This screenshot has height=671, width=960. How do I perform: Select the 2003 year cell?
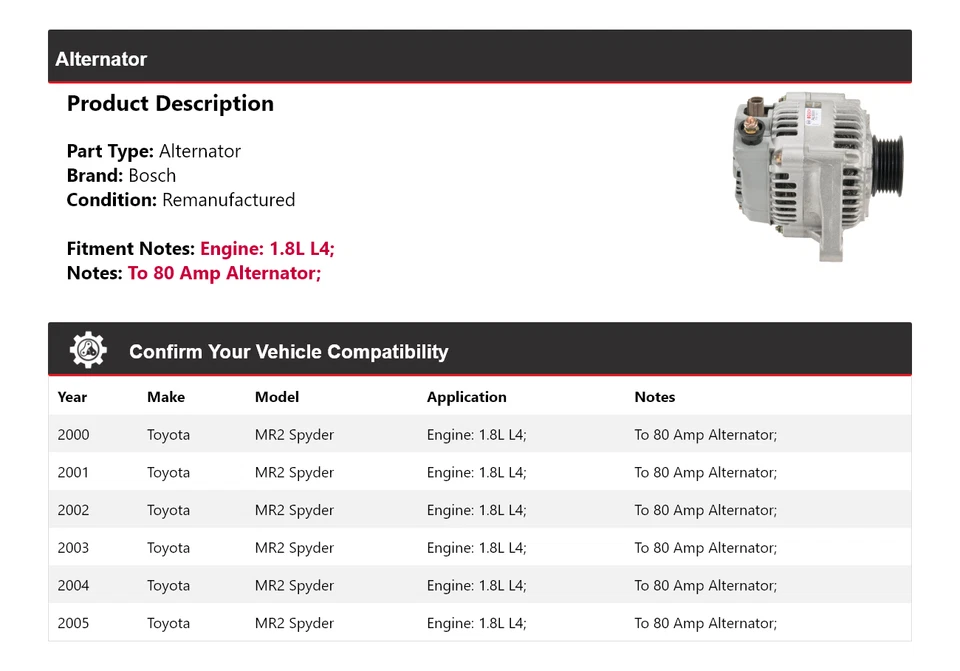73,548
